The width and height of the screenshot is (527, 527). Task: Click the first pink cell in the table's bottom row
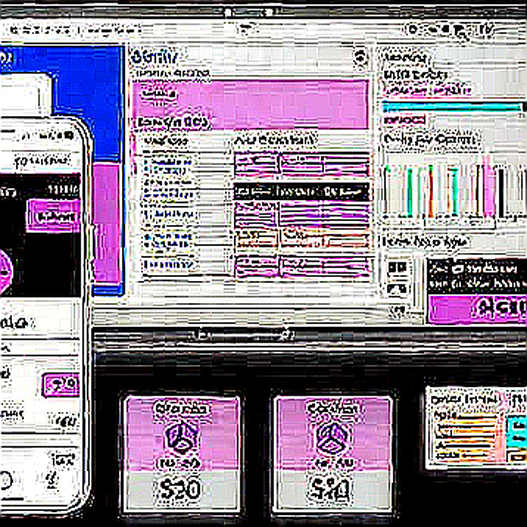[x=256, y=266]
